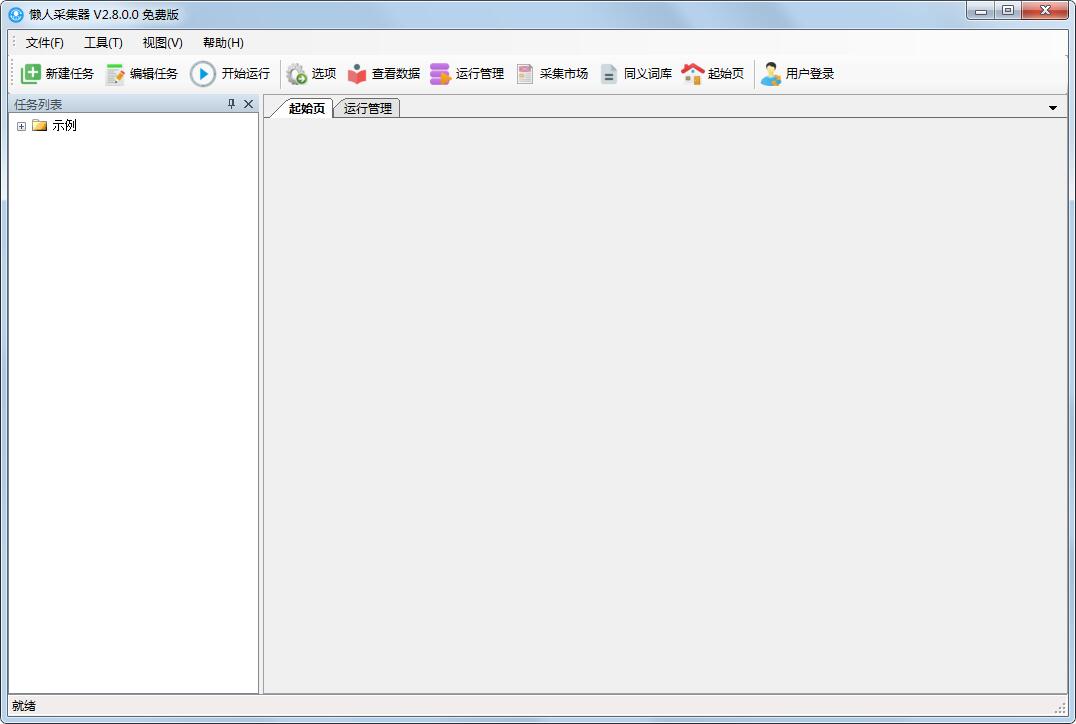Toggle pin on the 任务列表 panel
The image size is (1076, 724).
coord(232,104)
